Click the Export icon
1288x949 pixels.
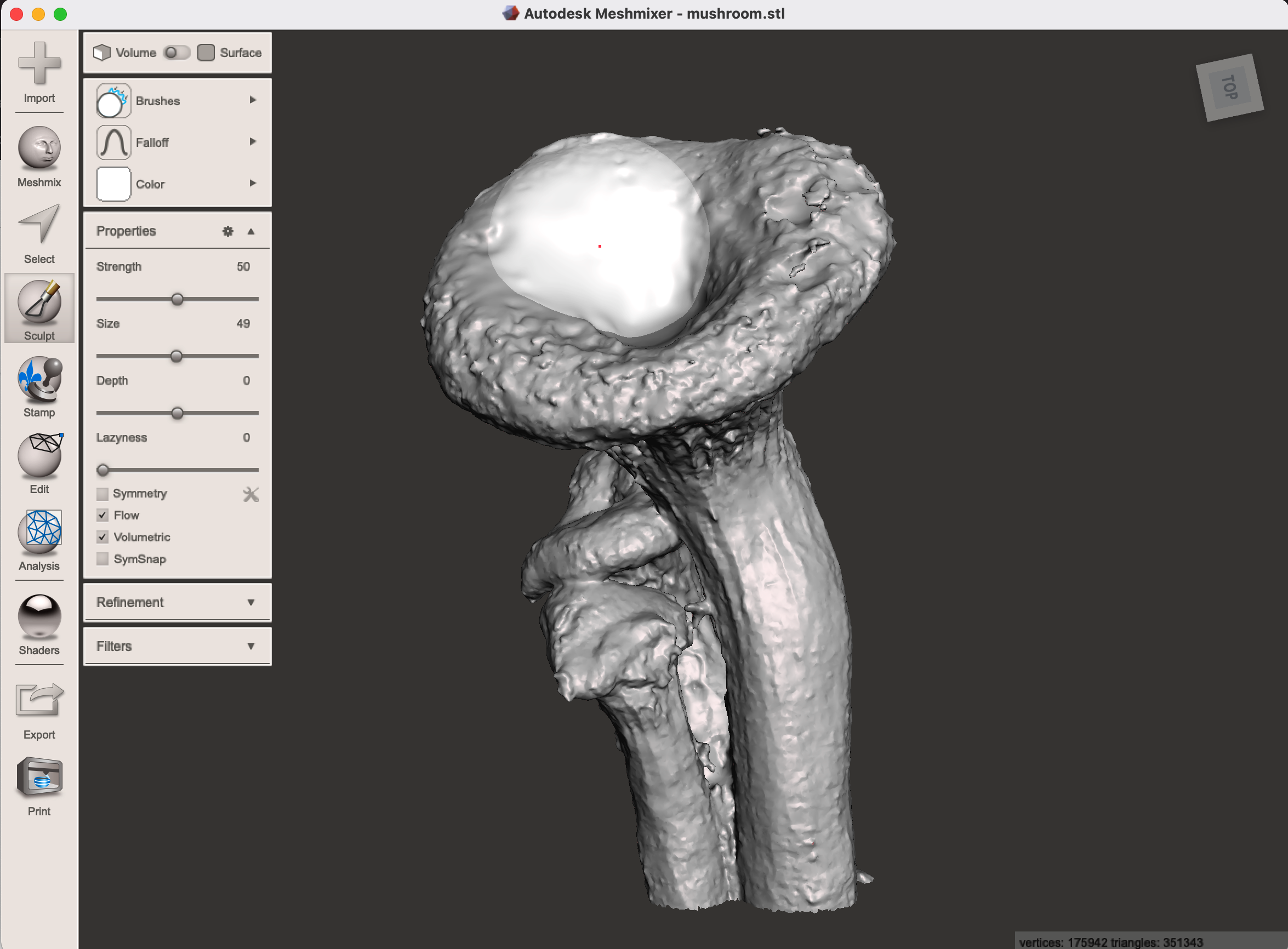coord(39,700)
